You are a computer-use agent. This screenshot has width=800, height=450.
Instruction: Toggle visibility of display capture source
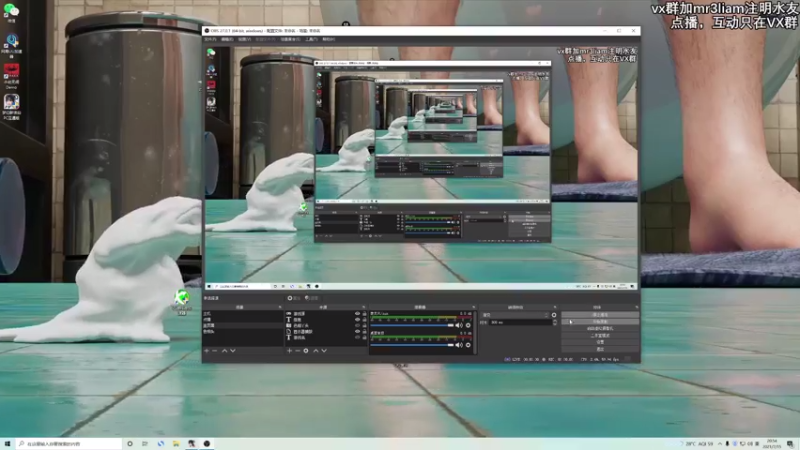click(357, 332)
